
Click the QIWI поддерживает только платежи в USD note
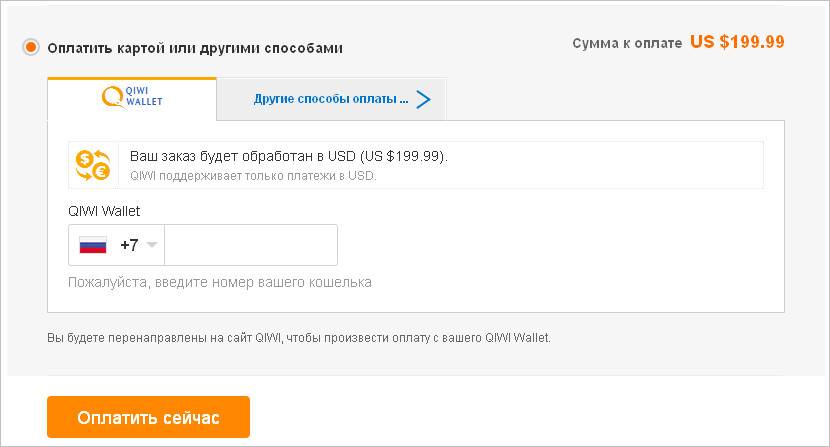253,175
